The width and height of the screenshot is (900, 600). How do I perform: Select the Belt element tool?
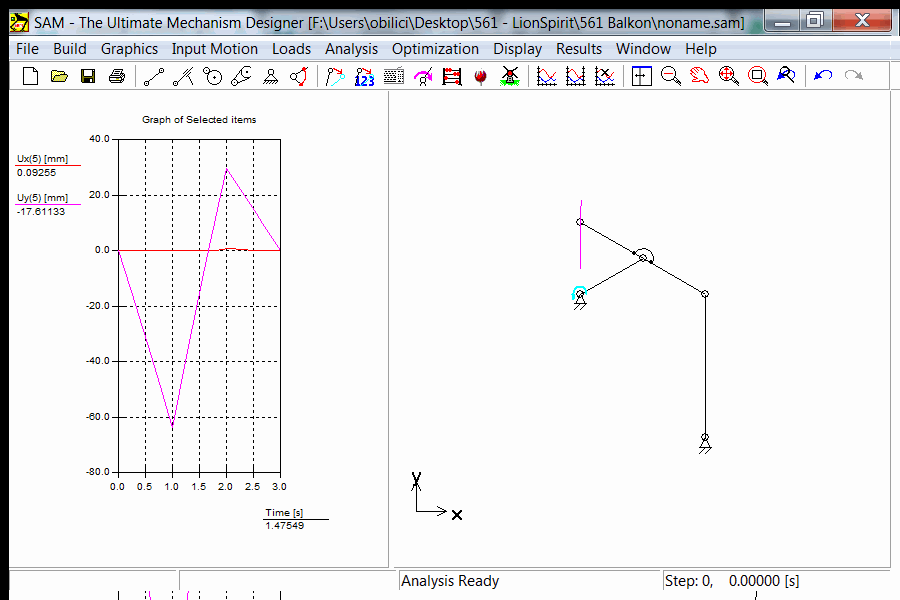241,76
